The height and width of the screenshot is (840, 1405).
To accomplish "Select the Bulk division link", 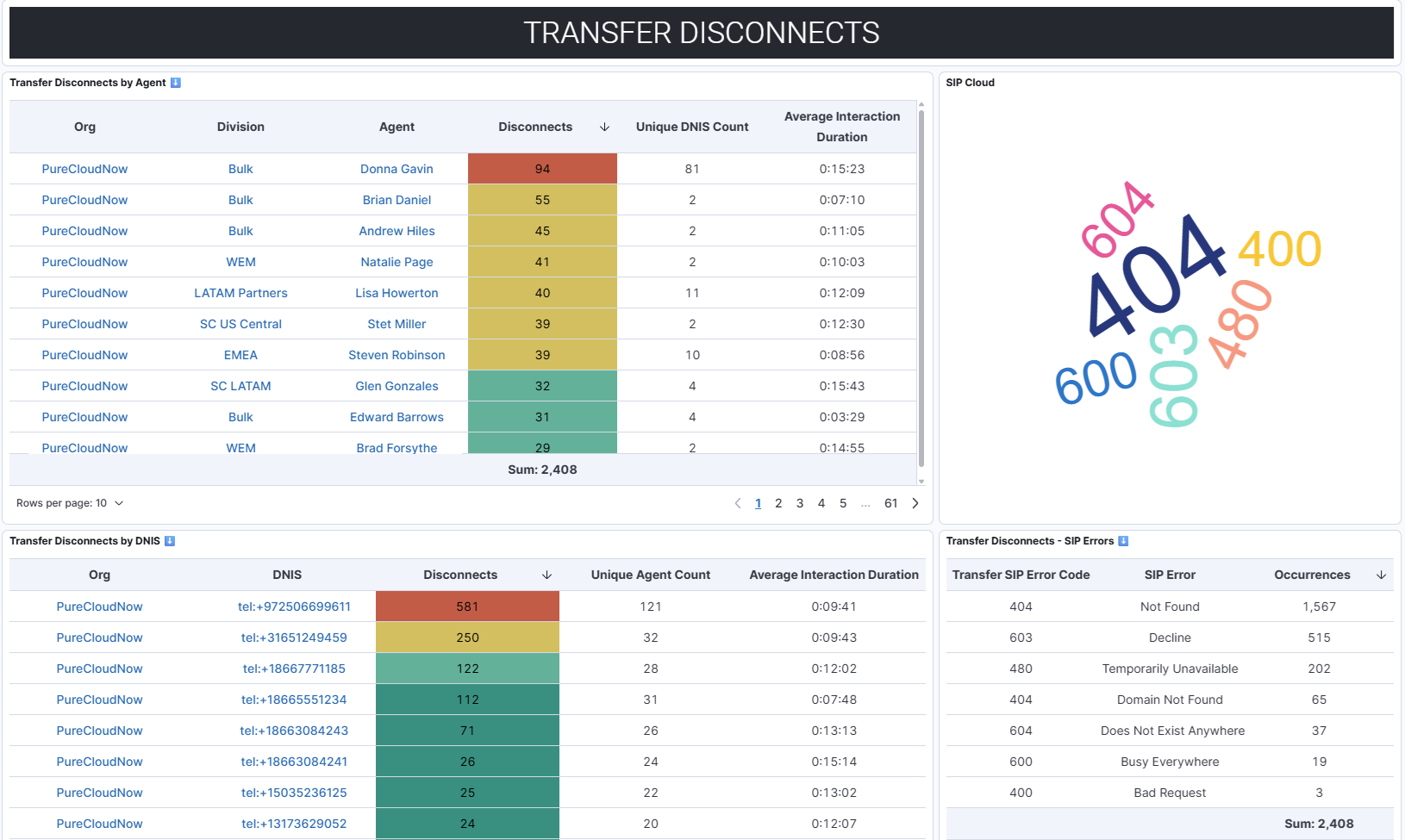I will [x=240, y=168].
